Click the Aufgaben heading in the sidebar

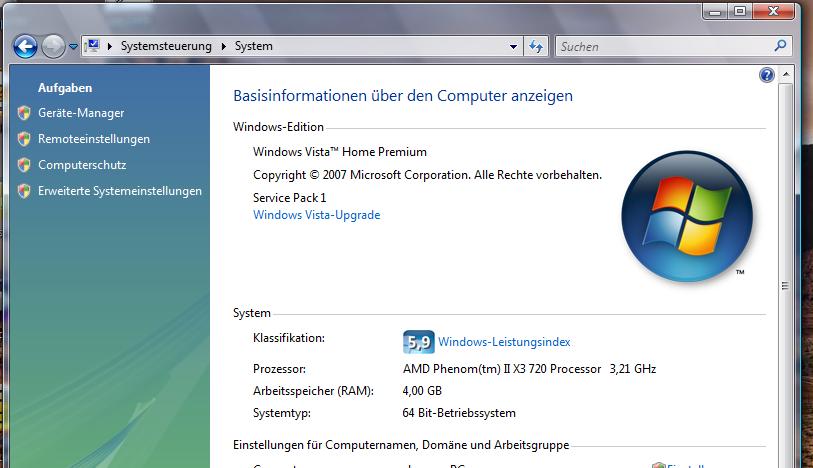tap(65, 88)
